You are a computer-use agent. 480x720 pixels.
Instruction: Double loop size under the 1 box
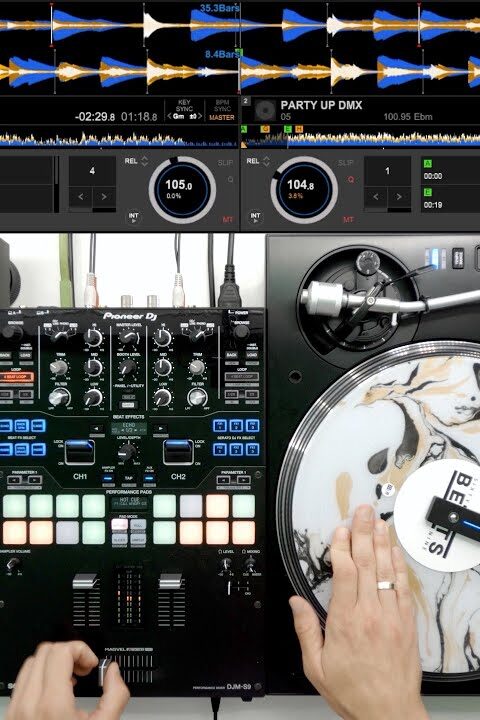(x=399, y=197)
